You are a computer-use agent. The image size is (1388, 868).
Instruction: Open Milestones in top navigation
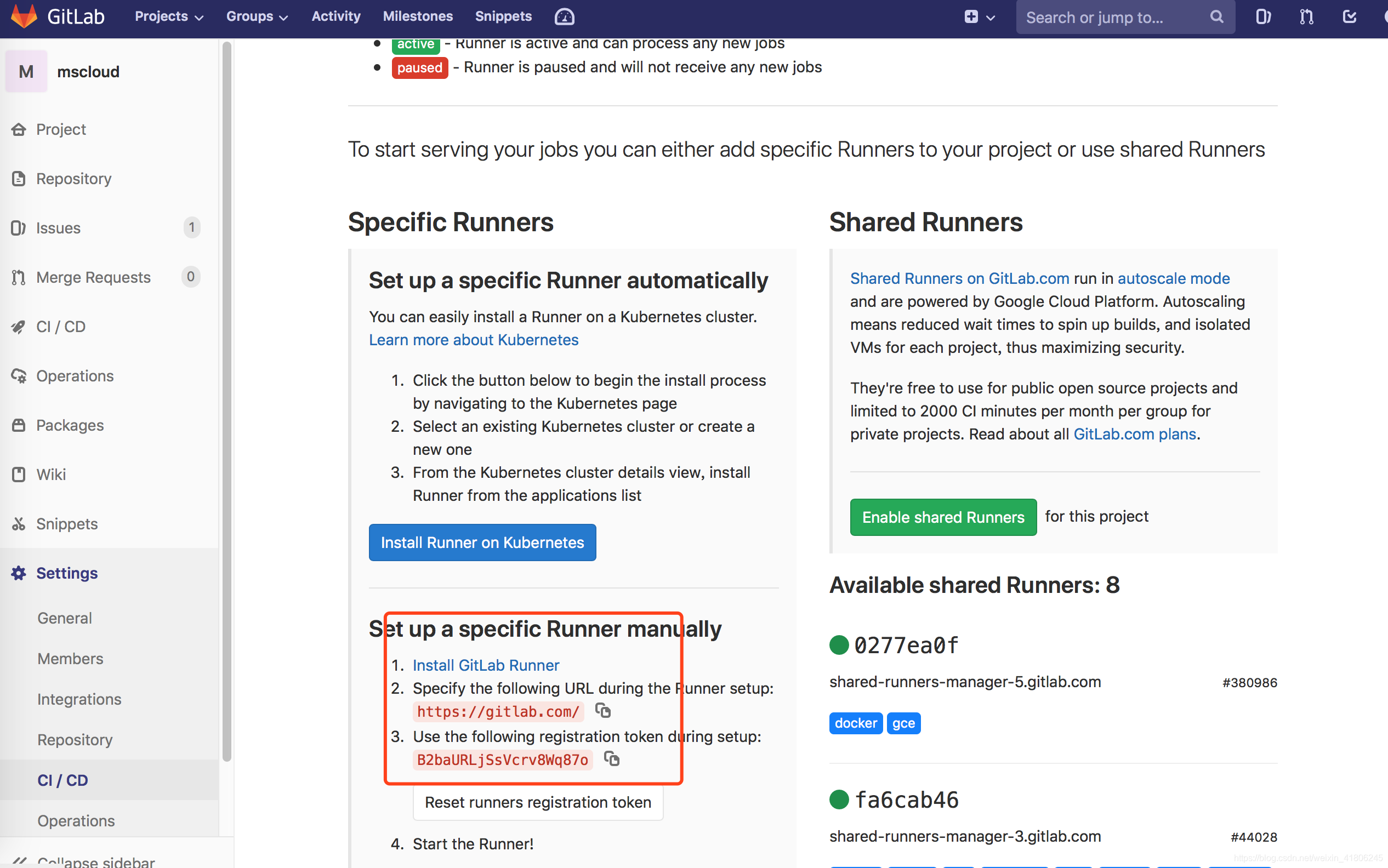click(x=418, y=16)
